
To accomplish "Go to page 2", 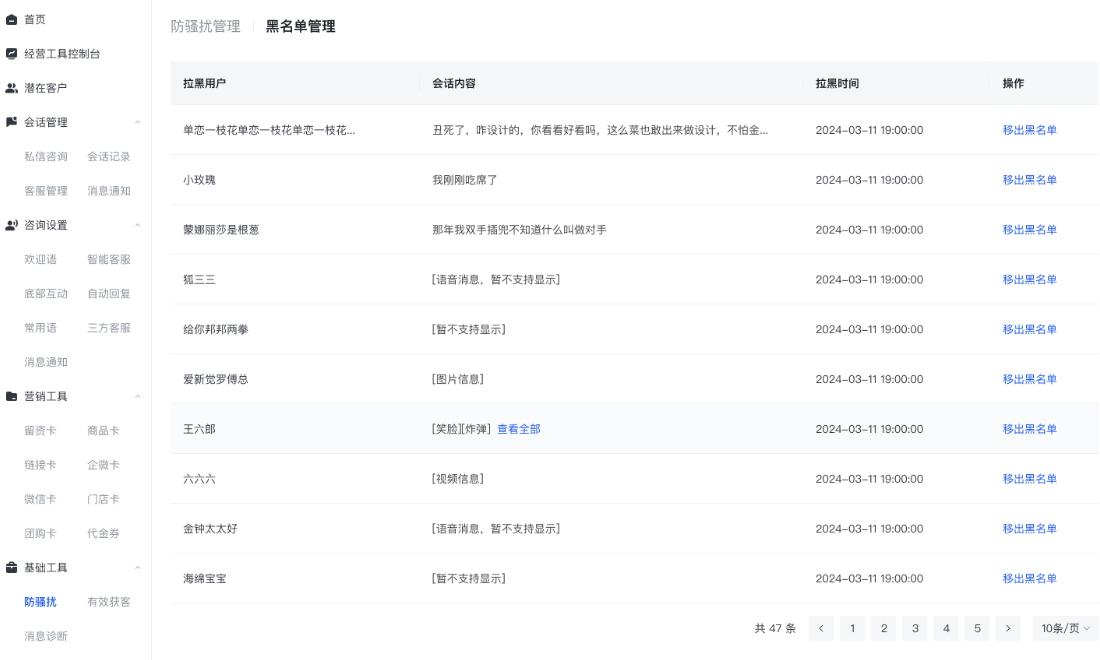I will pos(884,628).
